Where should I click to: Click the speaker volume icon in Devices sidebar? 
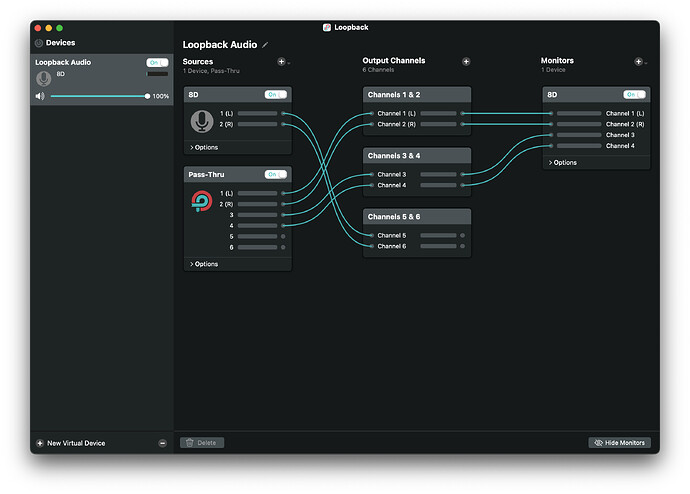pyautogui.click(x=40, y=96)
